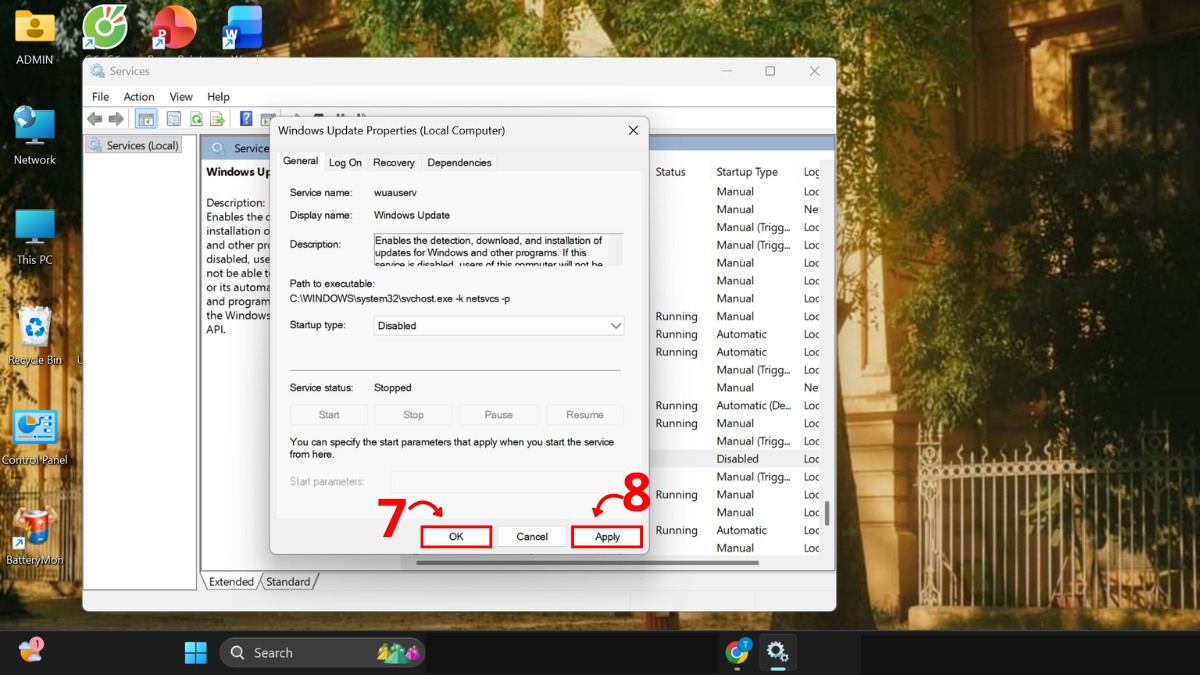Click the Back navigation arrow in Services toolbar
This screenshot has height=675, width=1200.
94,118
